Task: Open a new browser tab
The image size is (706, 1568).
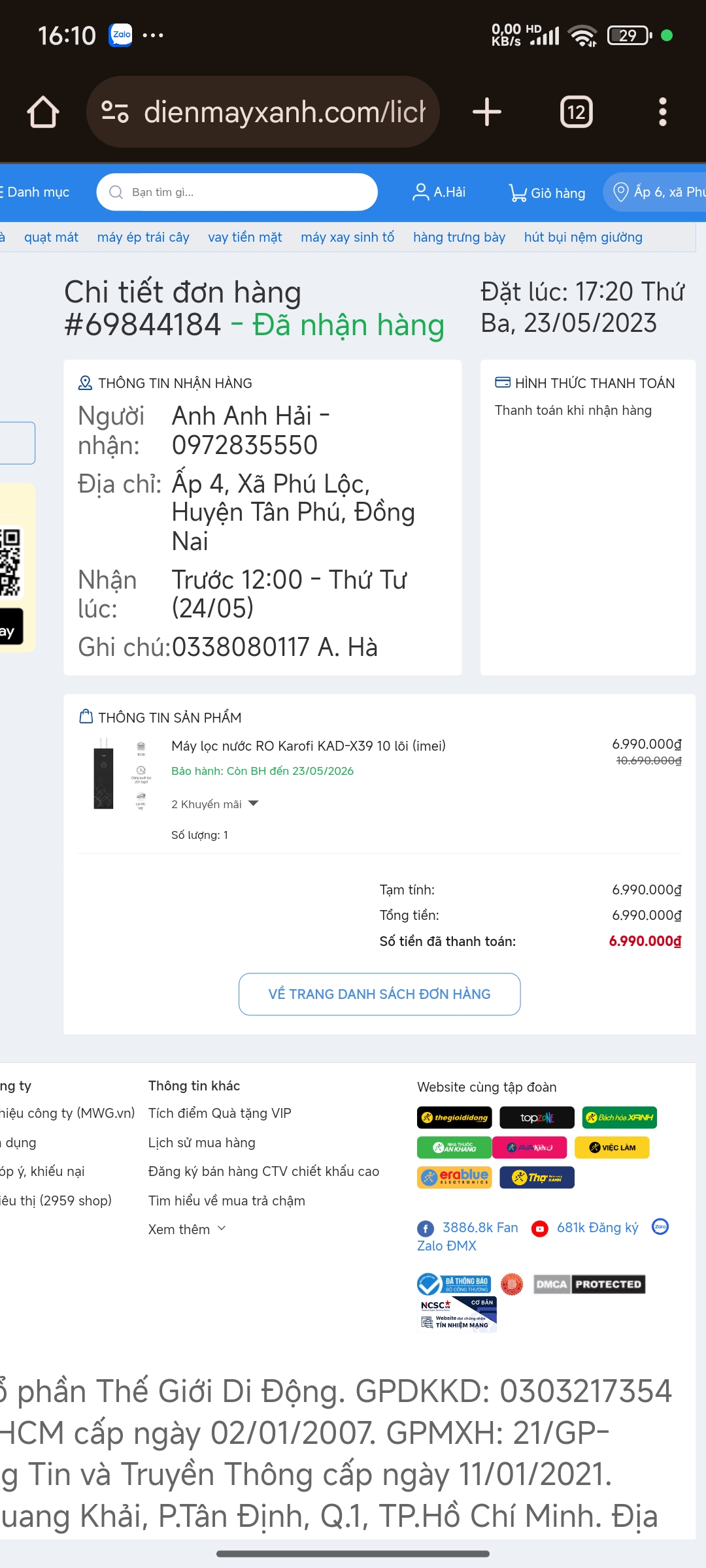Action: (x=487, y=112)
